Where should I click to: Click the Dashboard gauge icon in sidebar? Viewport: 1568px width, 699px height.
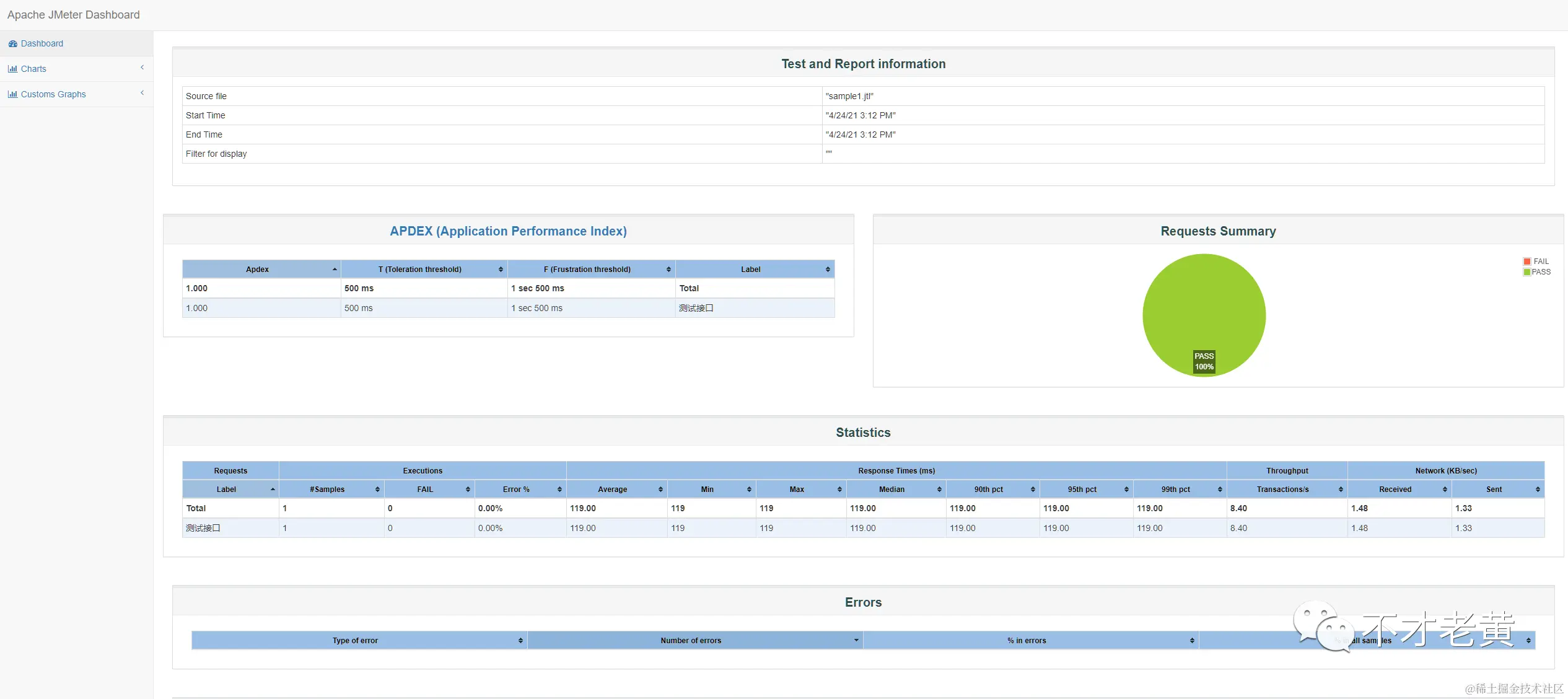click(x=12, y=44)
